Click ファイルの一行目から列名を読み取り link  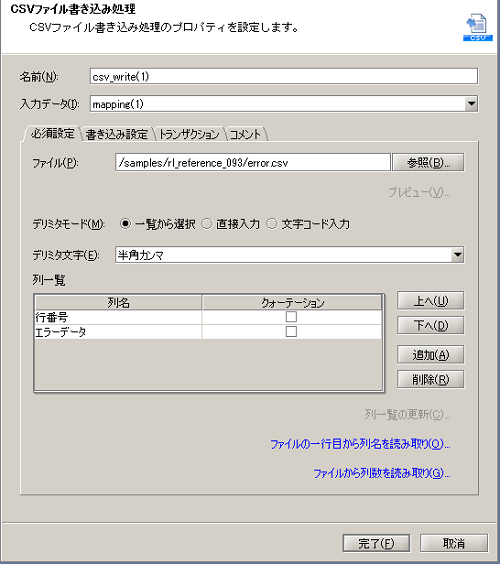coord(360,444)
